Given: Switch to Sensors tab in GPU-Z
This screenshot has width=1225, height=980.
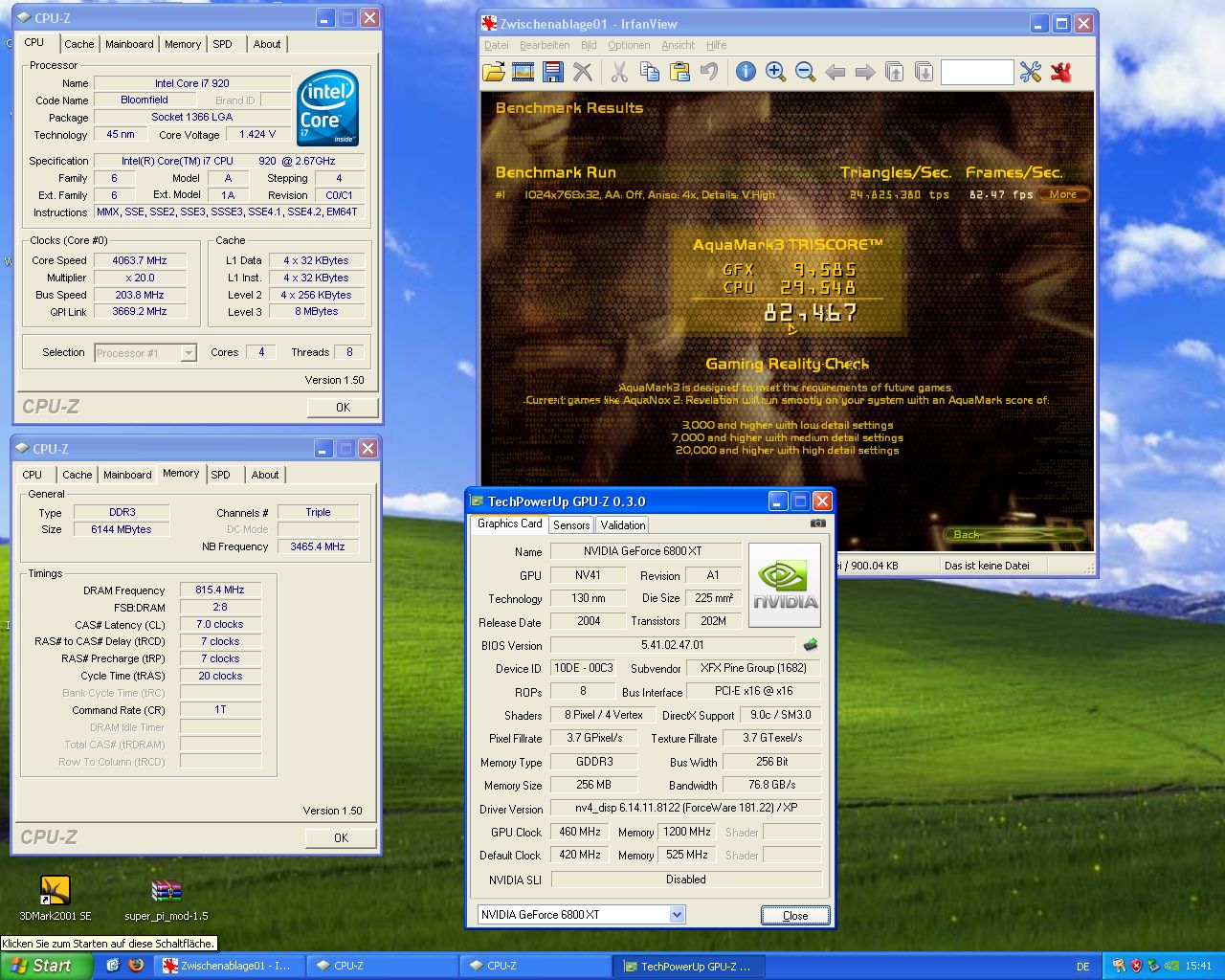Looking at the screenshot, I should (571, 524).
